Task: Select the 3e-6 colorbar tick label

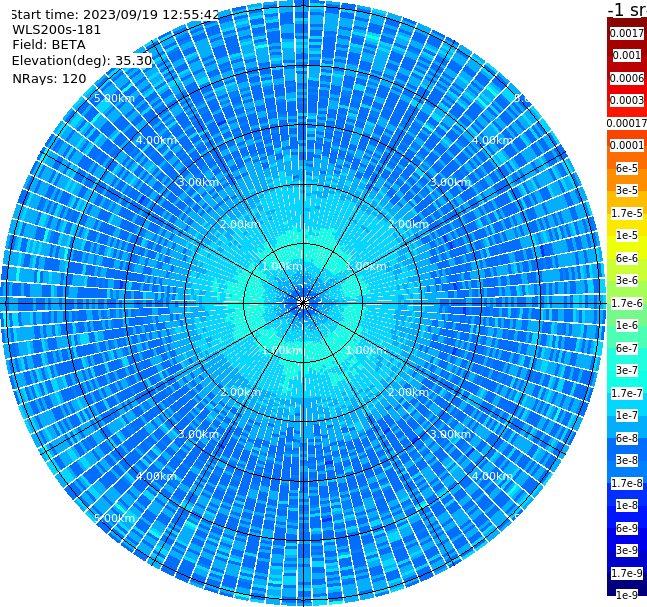Action: coord(627,280)
